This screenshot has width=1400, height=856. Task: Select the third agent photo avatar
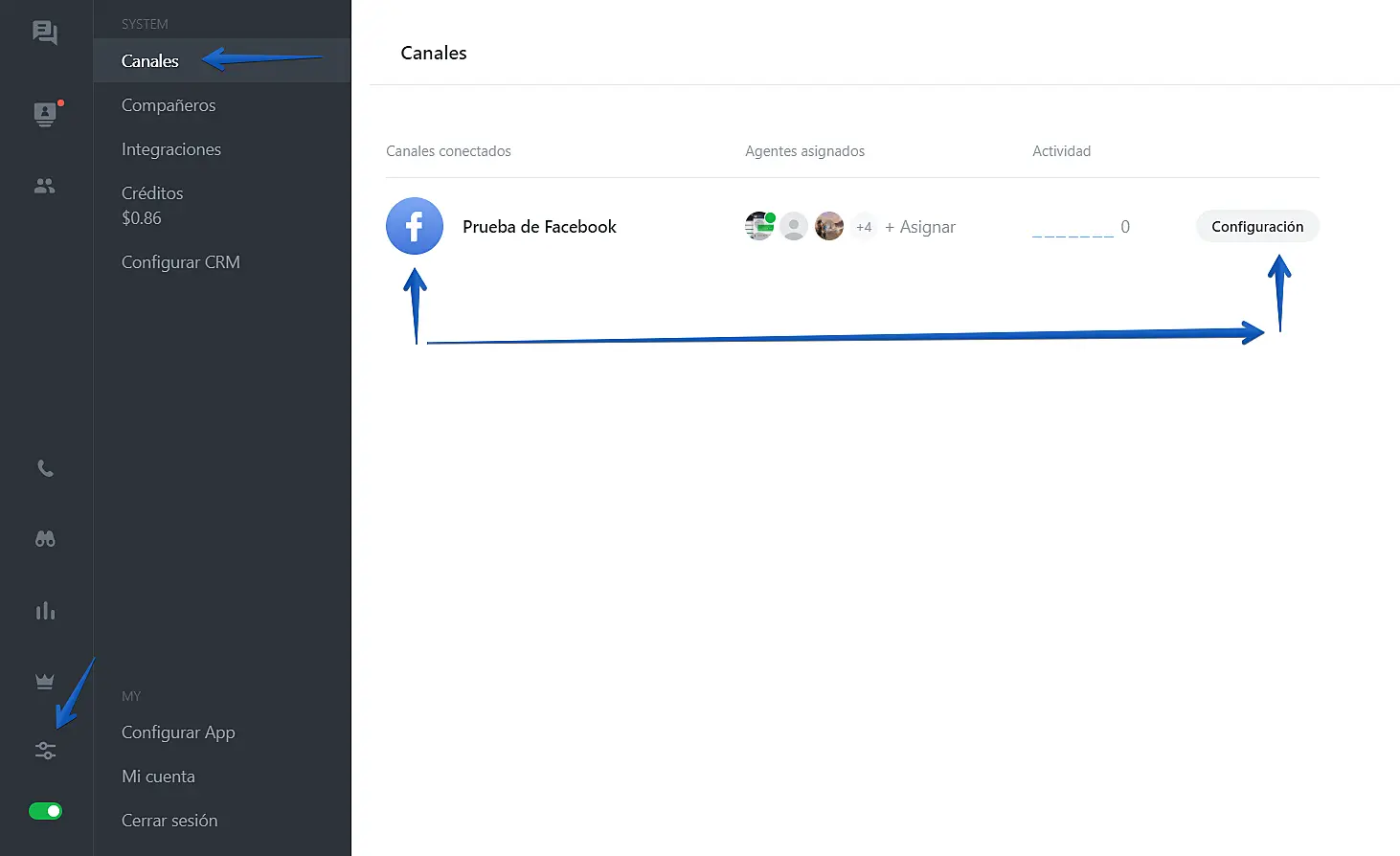tap(829, 226)
